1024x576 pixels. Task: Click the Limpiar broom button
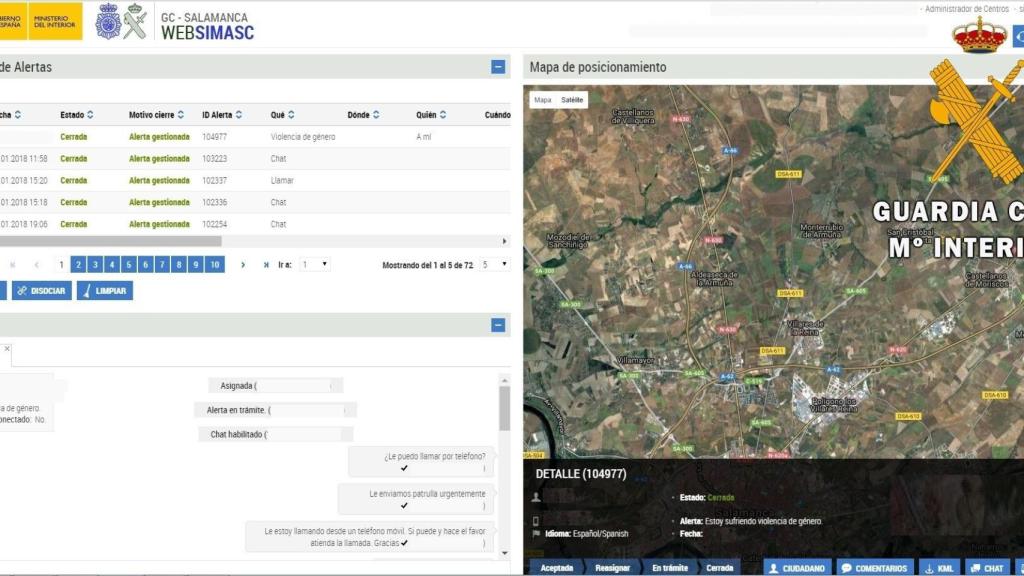(x=104, y=291)
